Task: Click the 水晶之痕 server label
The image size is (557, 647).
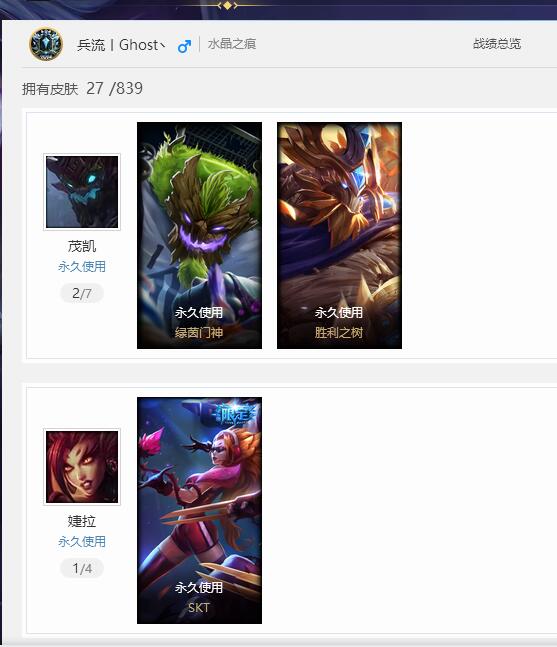Action: pyautogui.click(x=232, y=44)
